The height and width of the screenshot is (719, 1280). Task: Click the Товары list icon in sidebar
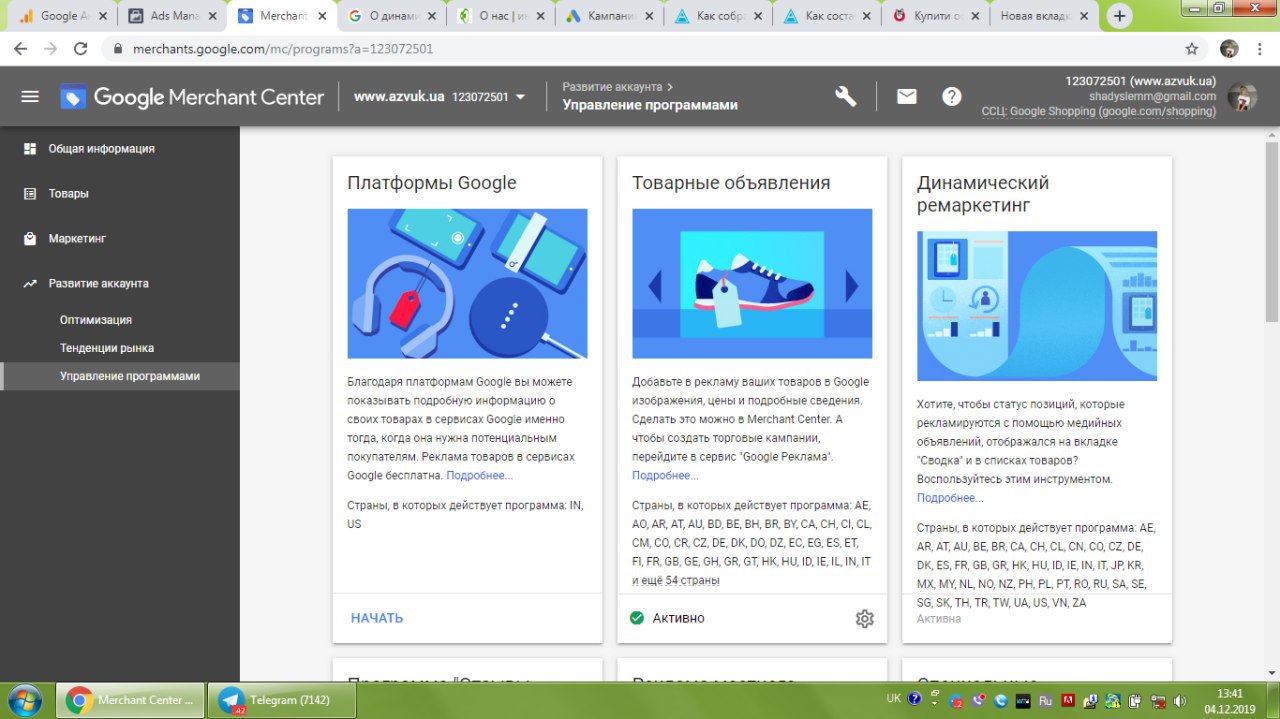point(30,194)
